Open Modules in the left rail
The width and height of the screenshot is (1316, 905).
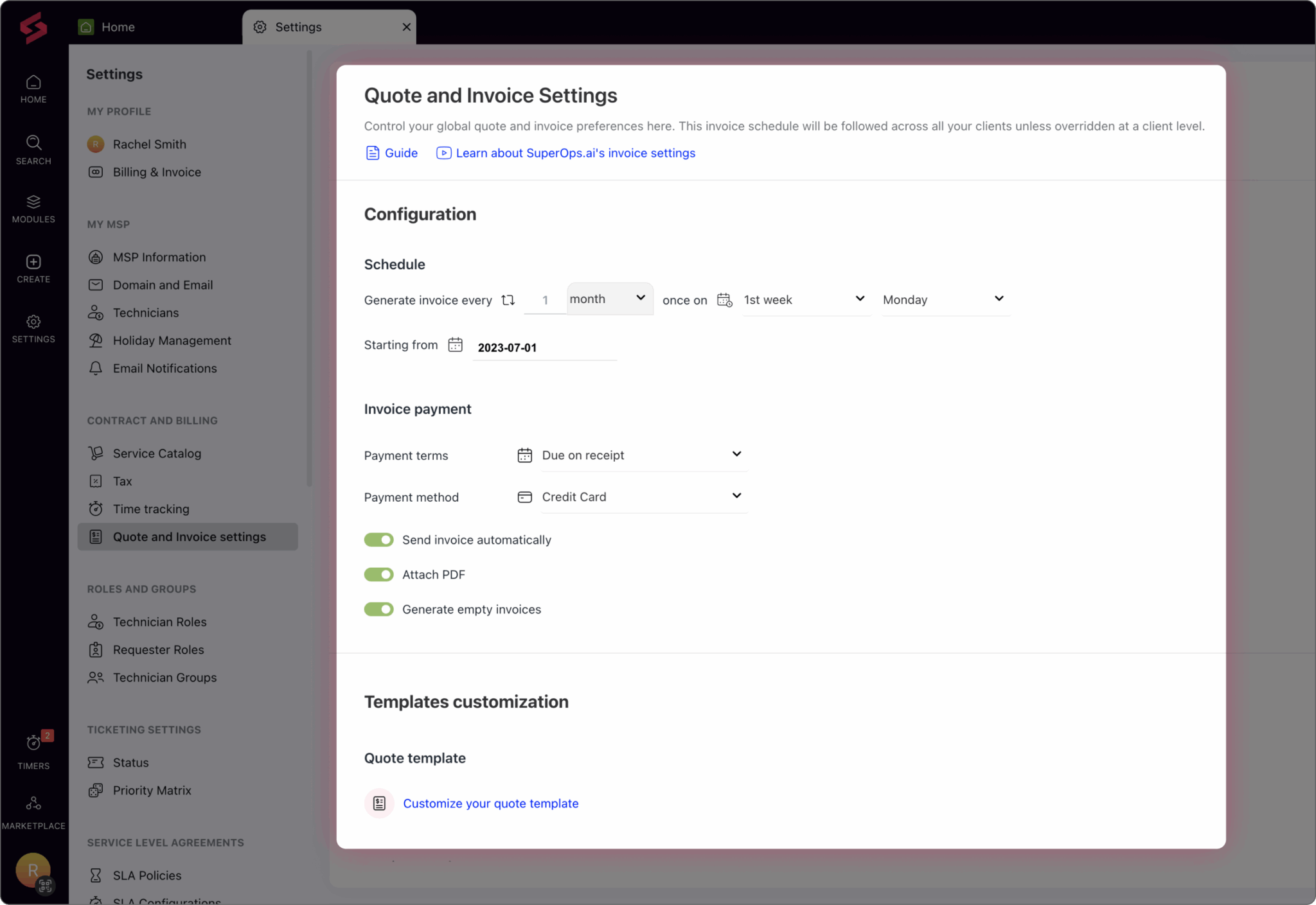tap(33, 209)
